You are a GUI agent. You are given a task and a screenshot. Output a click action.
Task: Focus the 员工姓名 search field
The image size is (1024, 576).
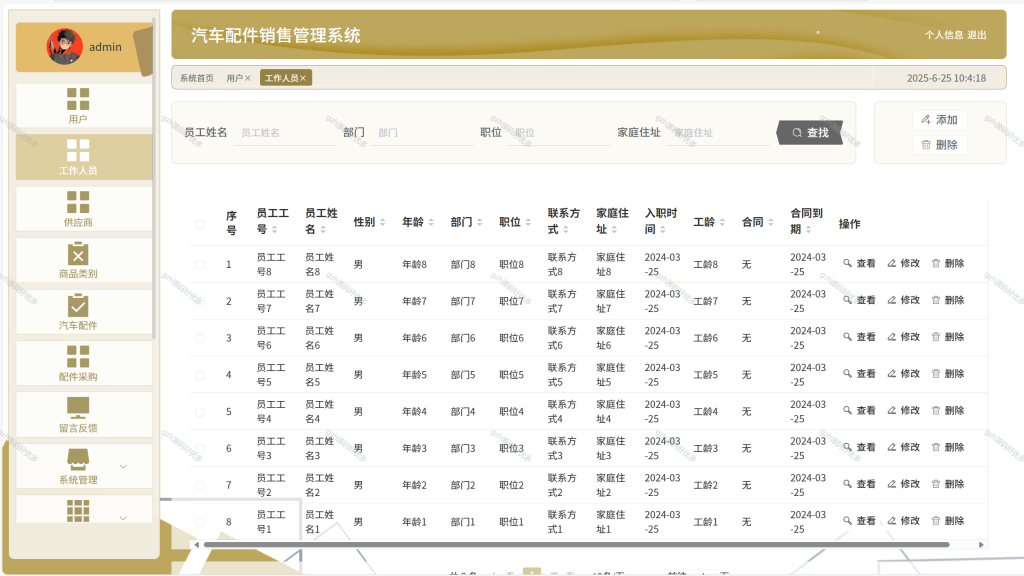(x=287, y=133)
